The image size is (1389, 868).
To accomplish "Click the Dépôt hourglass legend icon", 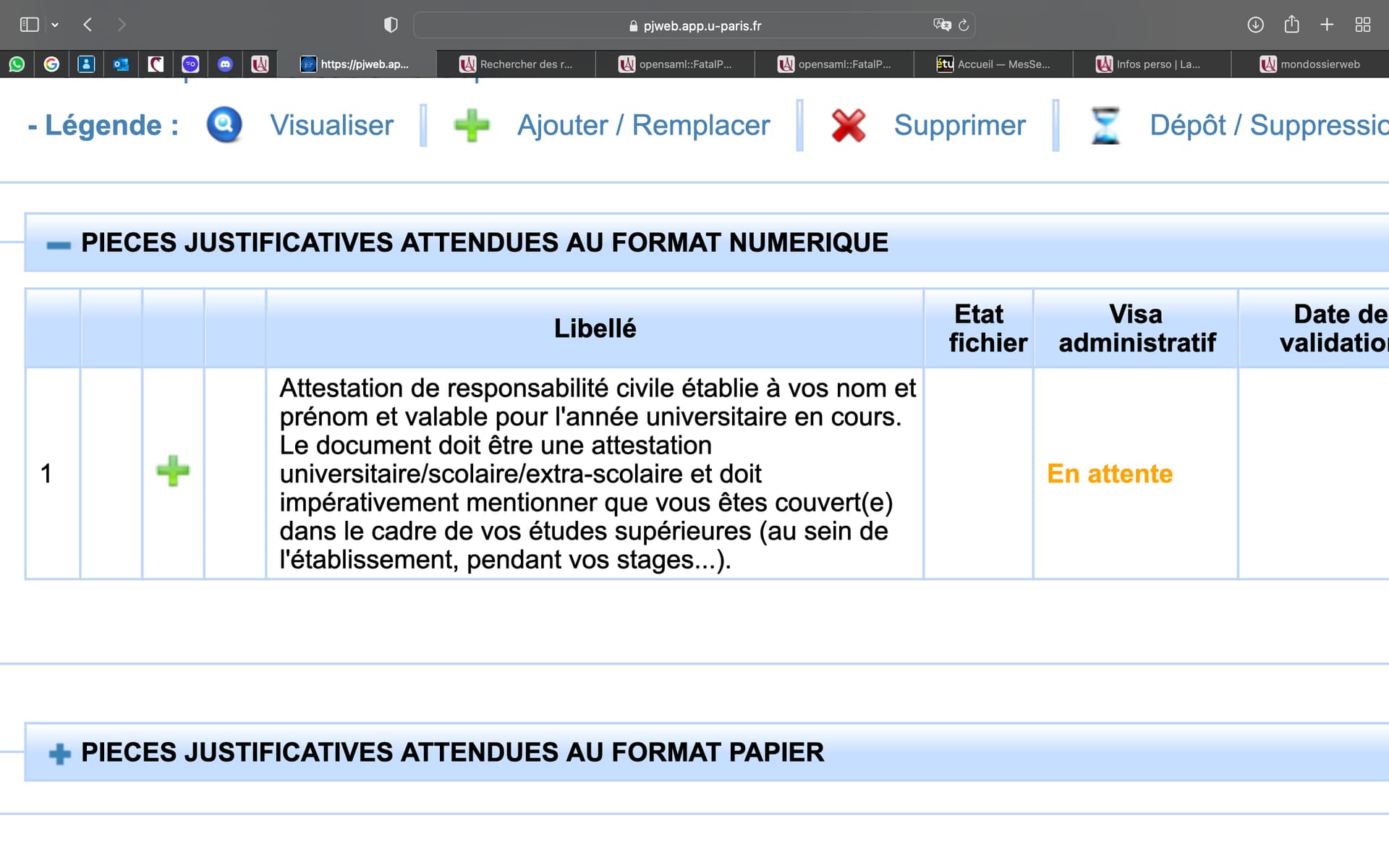I will coord(1105,126).
